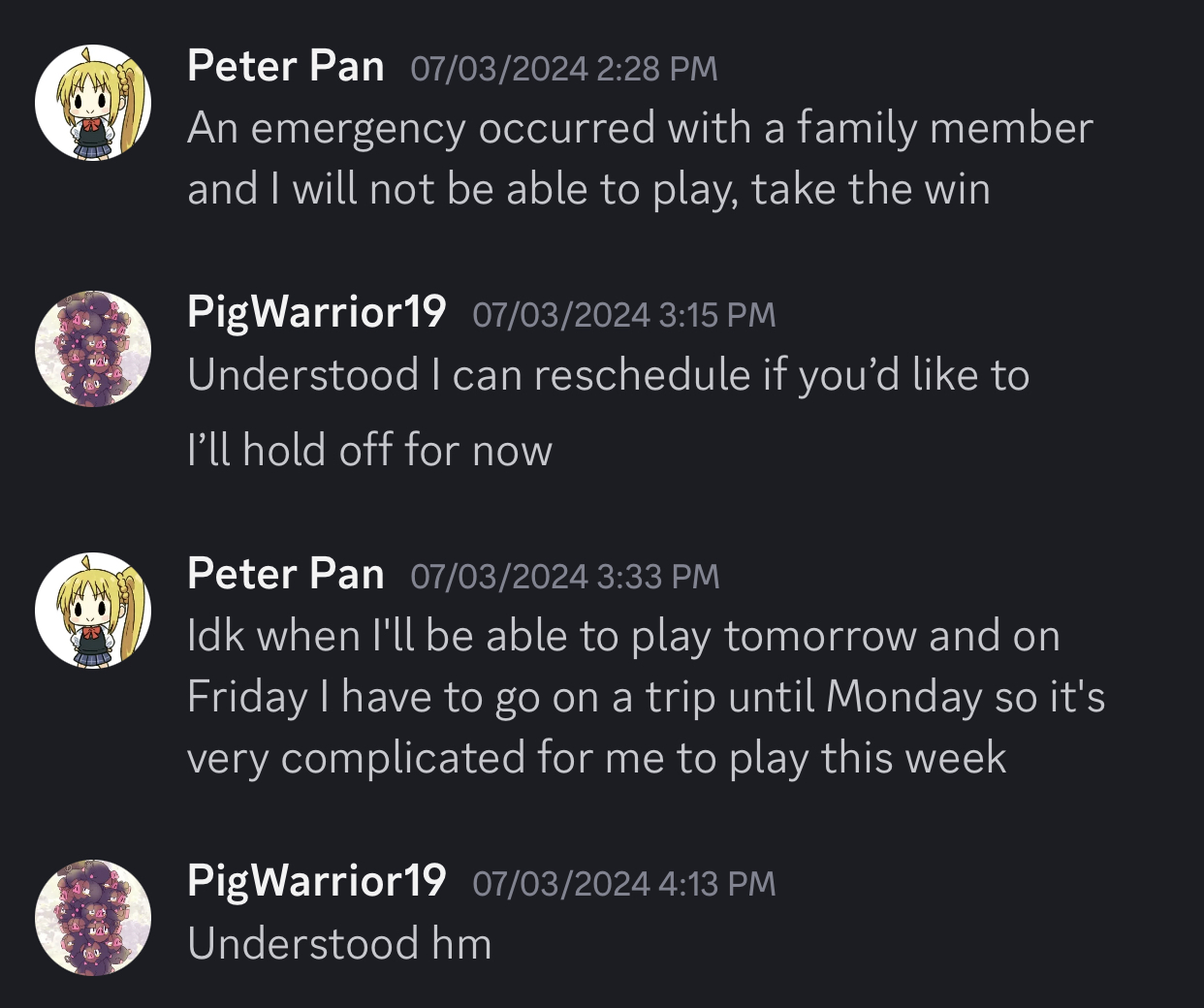The width and height of the screenshot is (1204, 1008).
Task: Click the 07/03/2024 2:28 PM timestamp
Action: 564,69
